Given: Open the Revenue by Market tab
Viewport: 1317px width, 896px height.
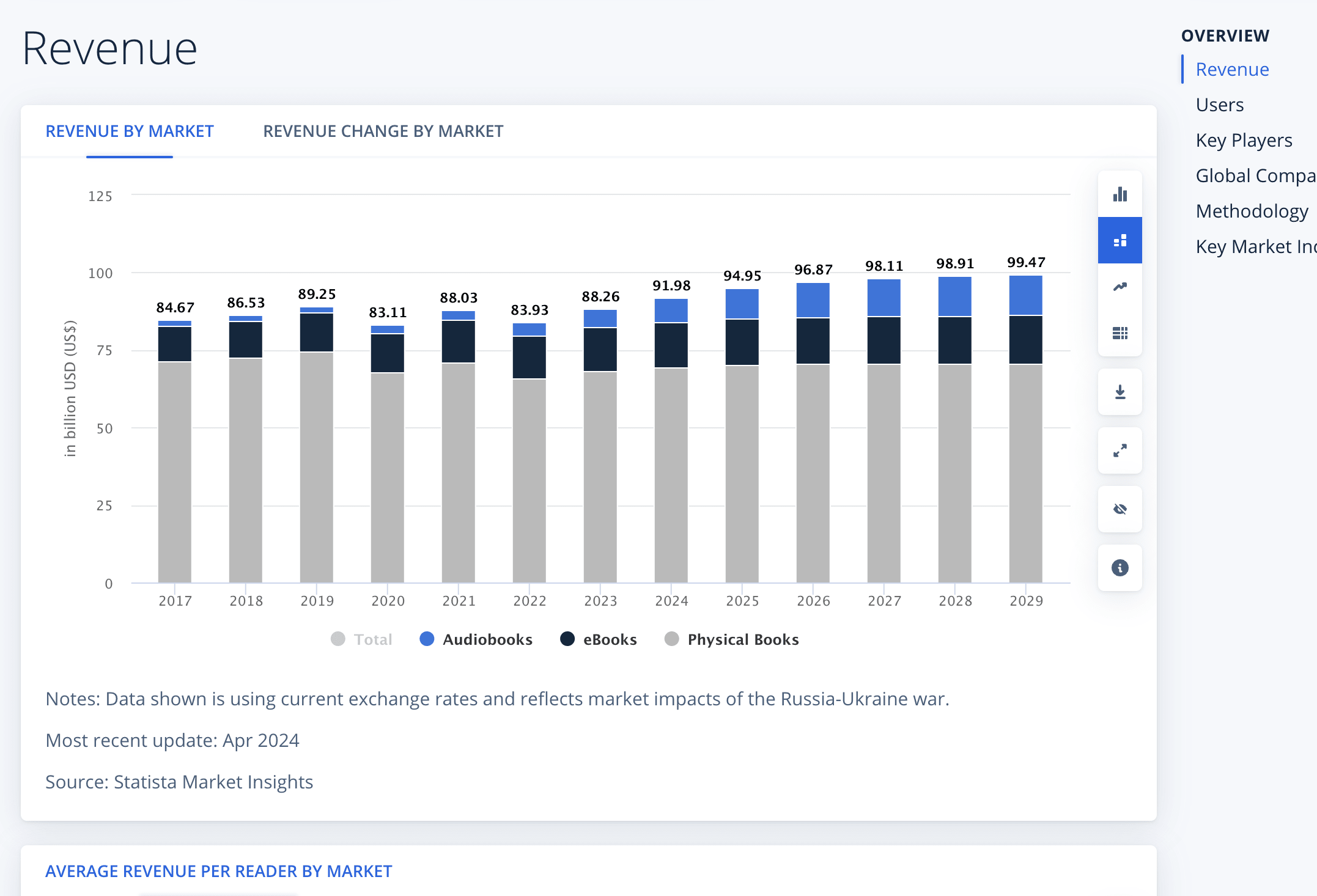Looking at the screenshot, I should (x=130, y=131).
